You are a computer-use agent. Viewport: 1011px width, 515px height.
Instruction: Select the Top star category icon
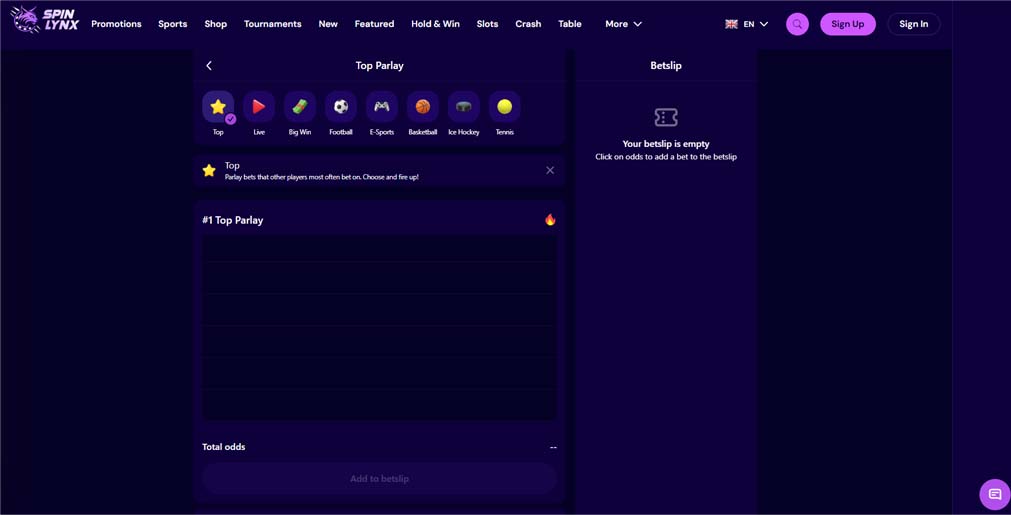pyautogui.click(x=219, y=107)
